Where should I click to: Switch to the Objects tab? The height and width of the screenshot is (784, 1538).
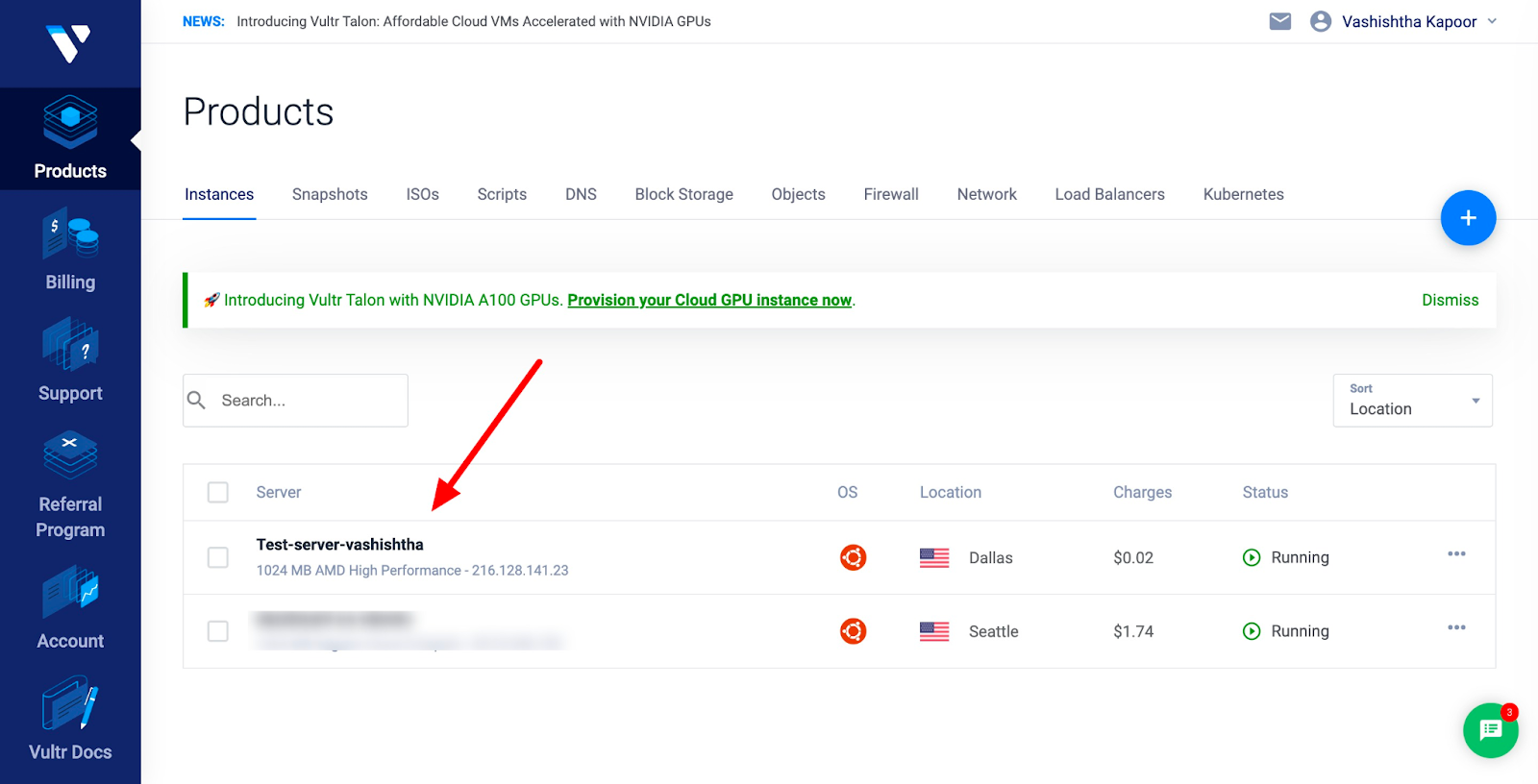click(x=798, y=194)
